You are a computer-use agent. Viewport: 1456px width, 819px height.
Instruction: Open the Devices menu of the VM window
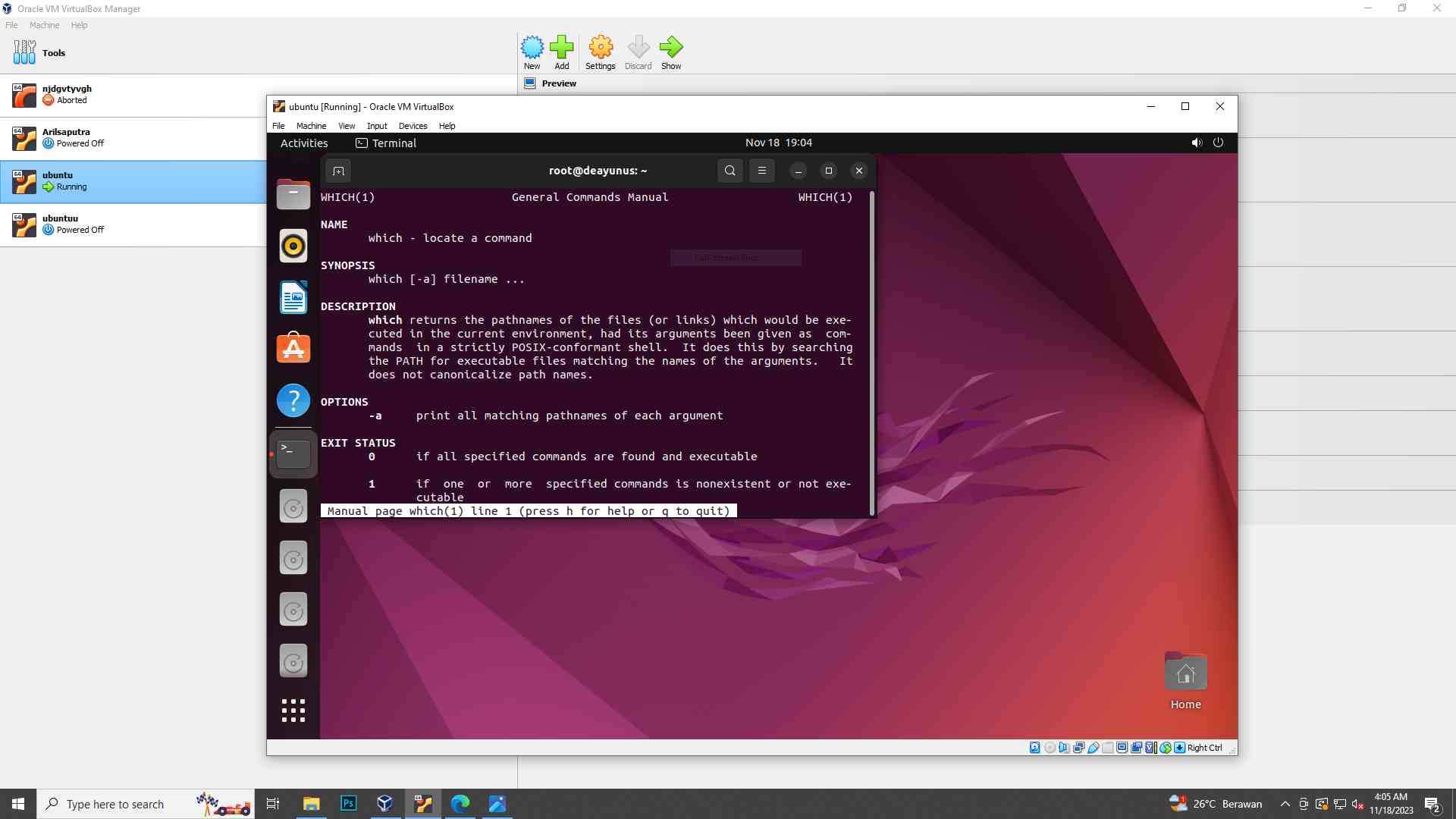pyautogui.click(x=413, y=126)
